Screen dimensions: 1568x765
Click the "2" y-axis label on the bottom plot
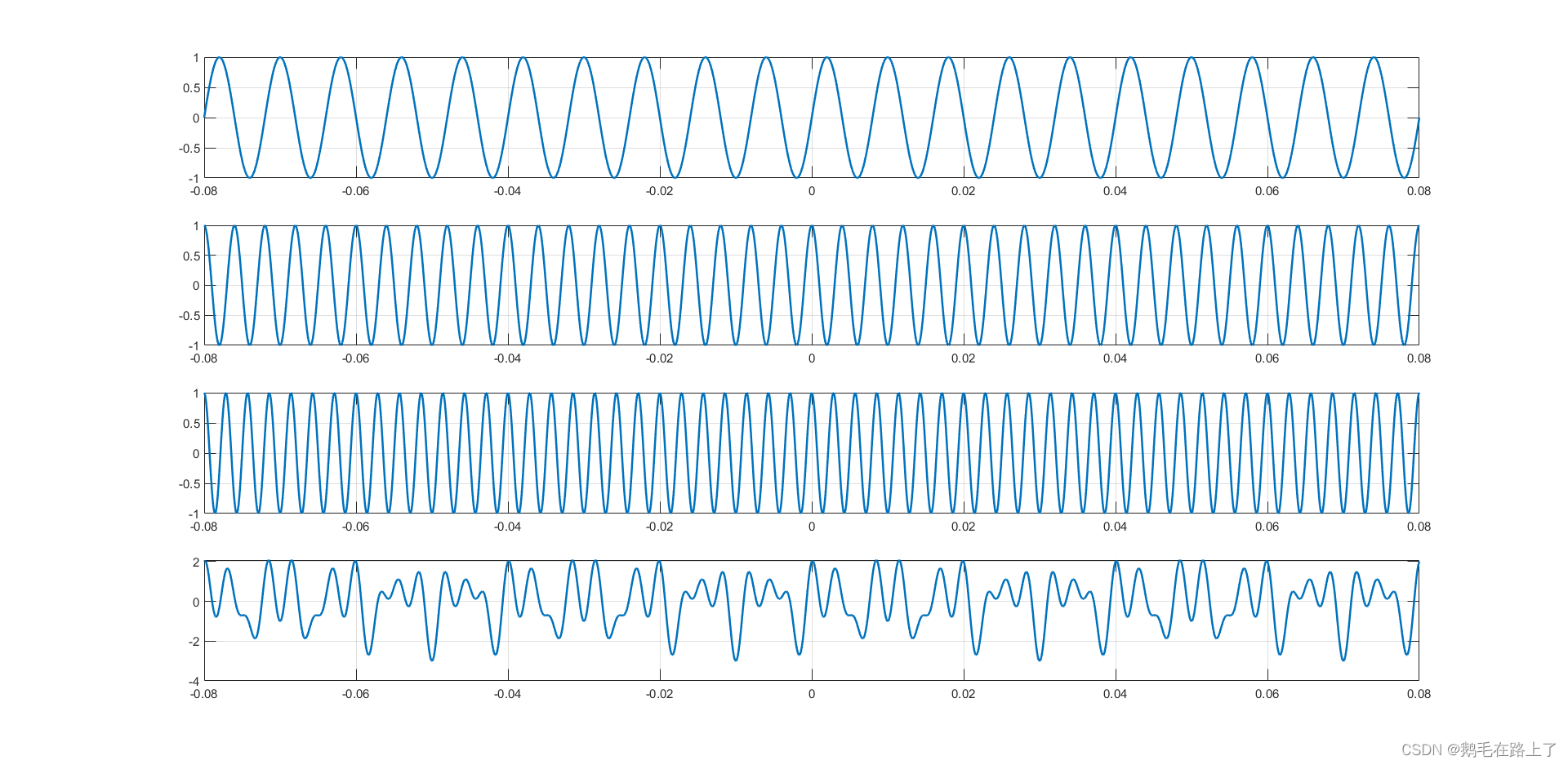pos(196,562)
